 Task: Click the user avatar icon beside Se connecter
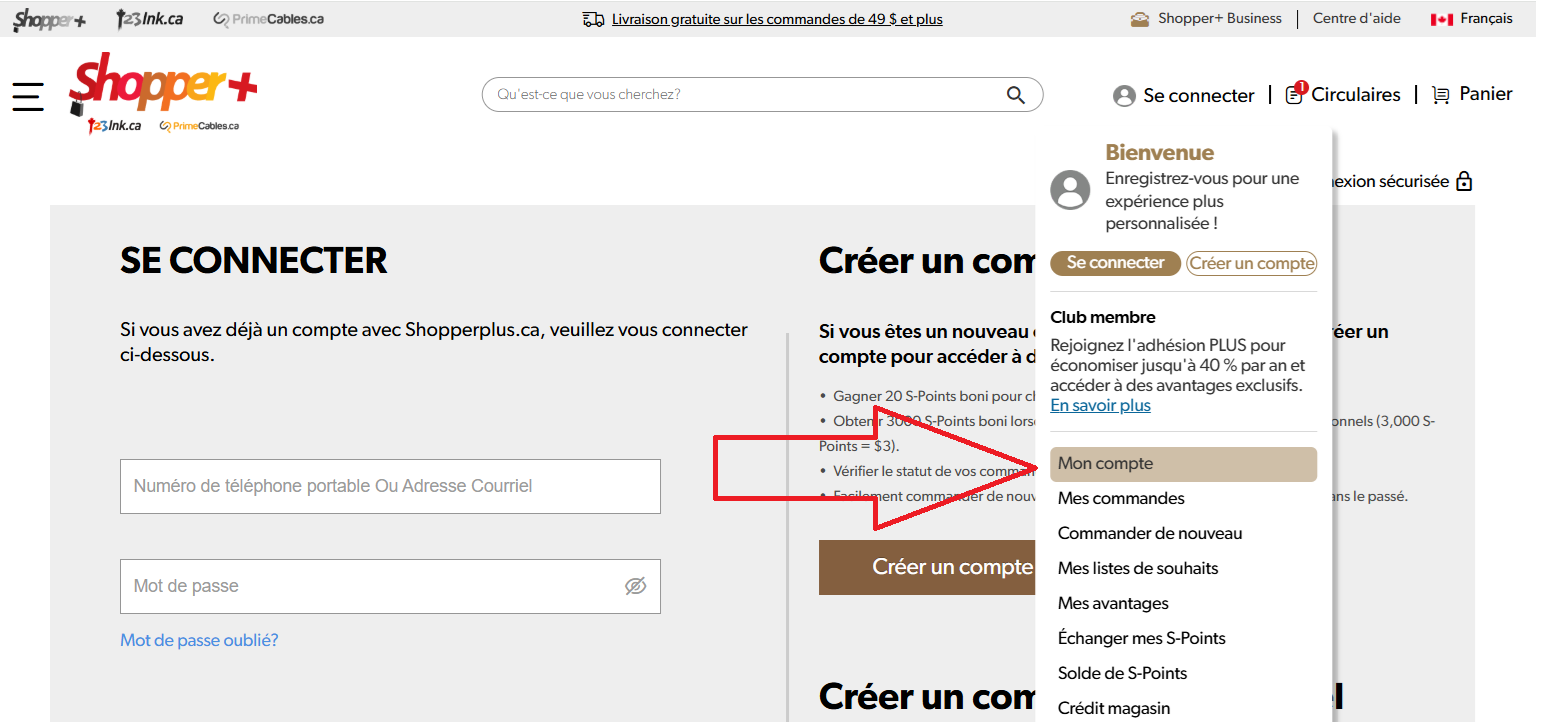(x=1124, y=96)
